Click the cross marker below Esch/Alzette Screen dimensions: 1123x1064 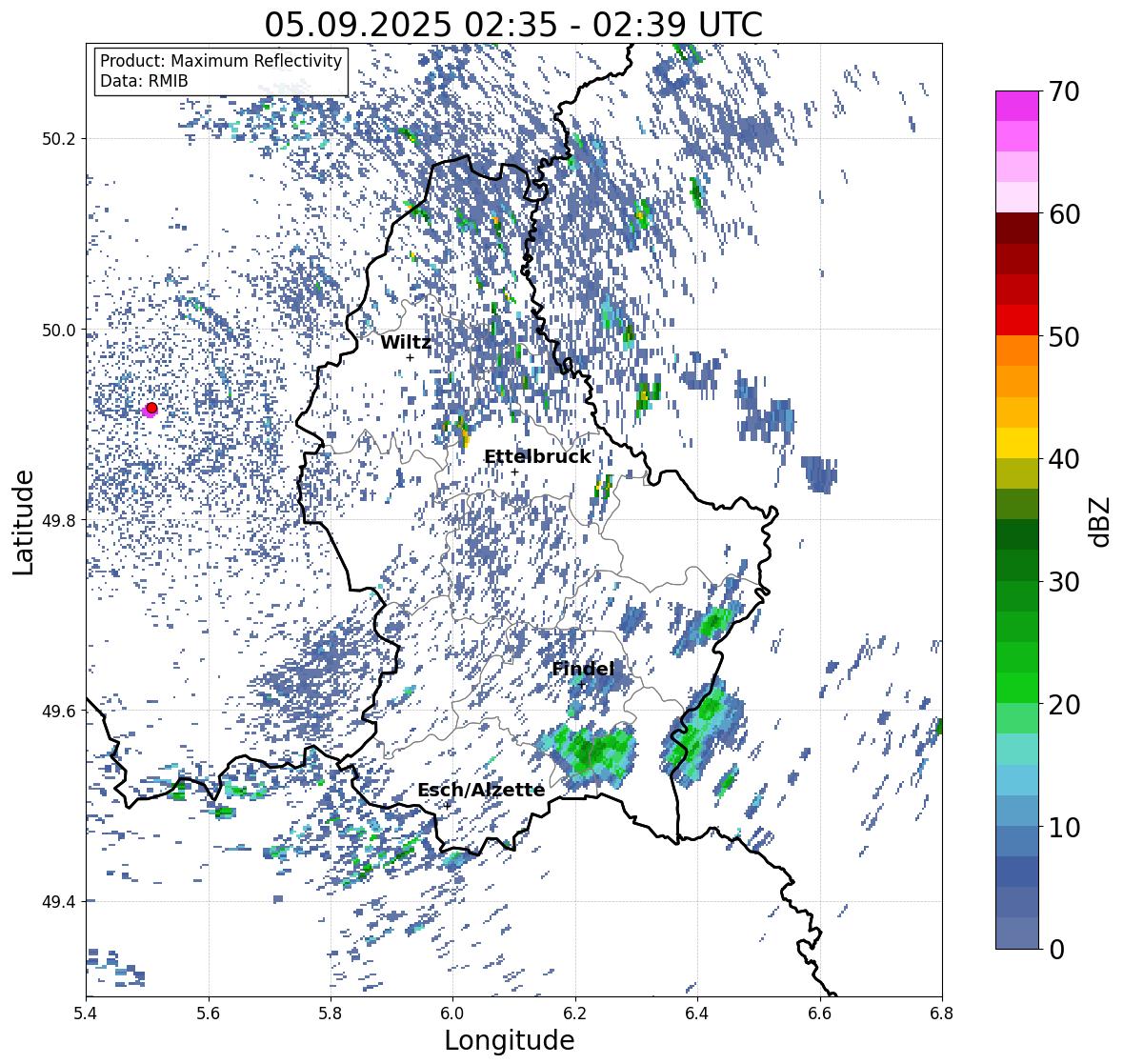click(448, 806)
